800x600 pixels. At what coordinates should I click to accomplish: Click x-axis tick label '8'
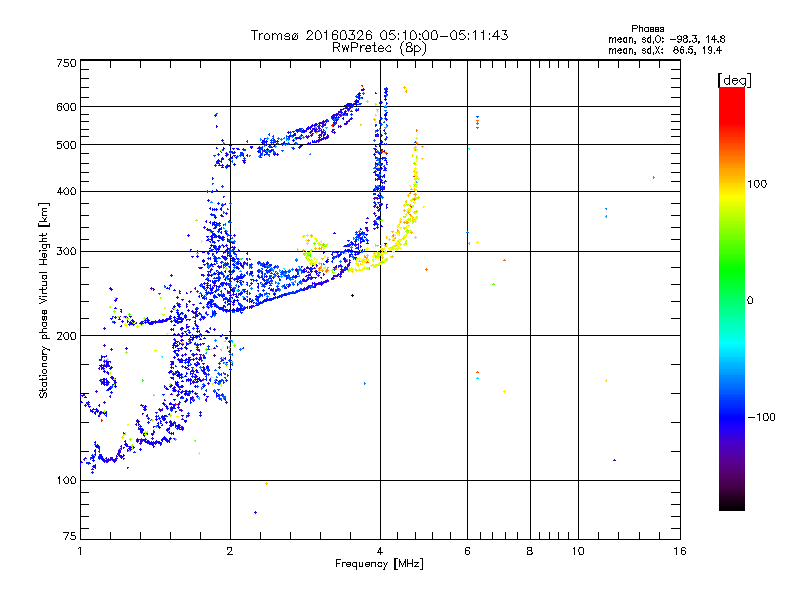(530, 551)
